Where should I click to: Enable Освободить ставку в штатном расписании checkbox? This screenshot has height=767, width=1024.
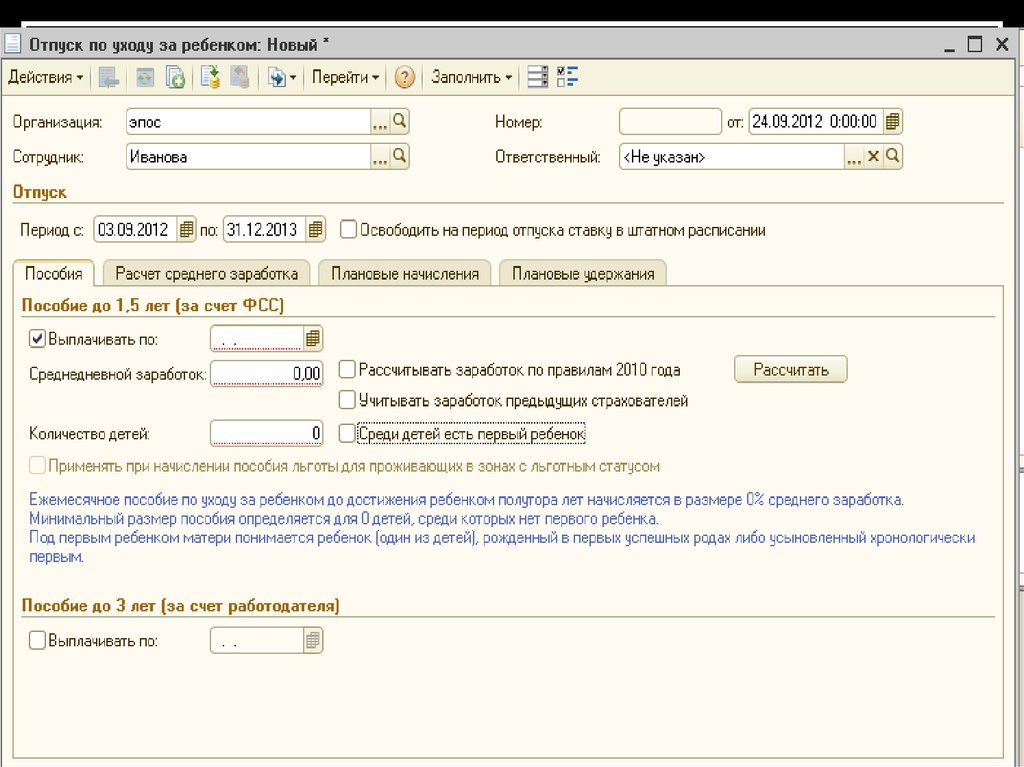(x=348, y=229)
